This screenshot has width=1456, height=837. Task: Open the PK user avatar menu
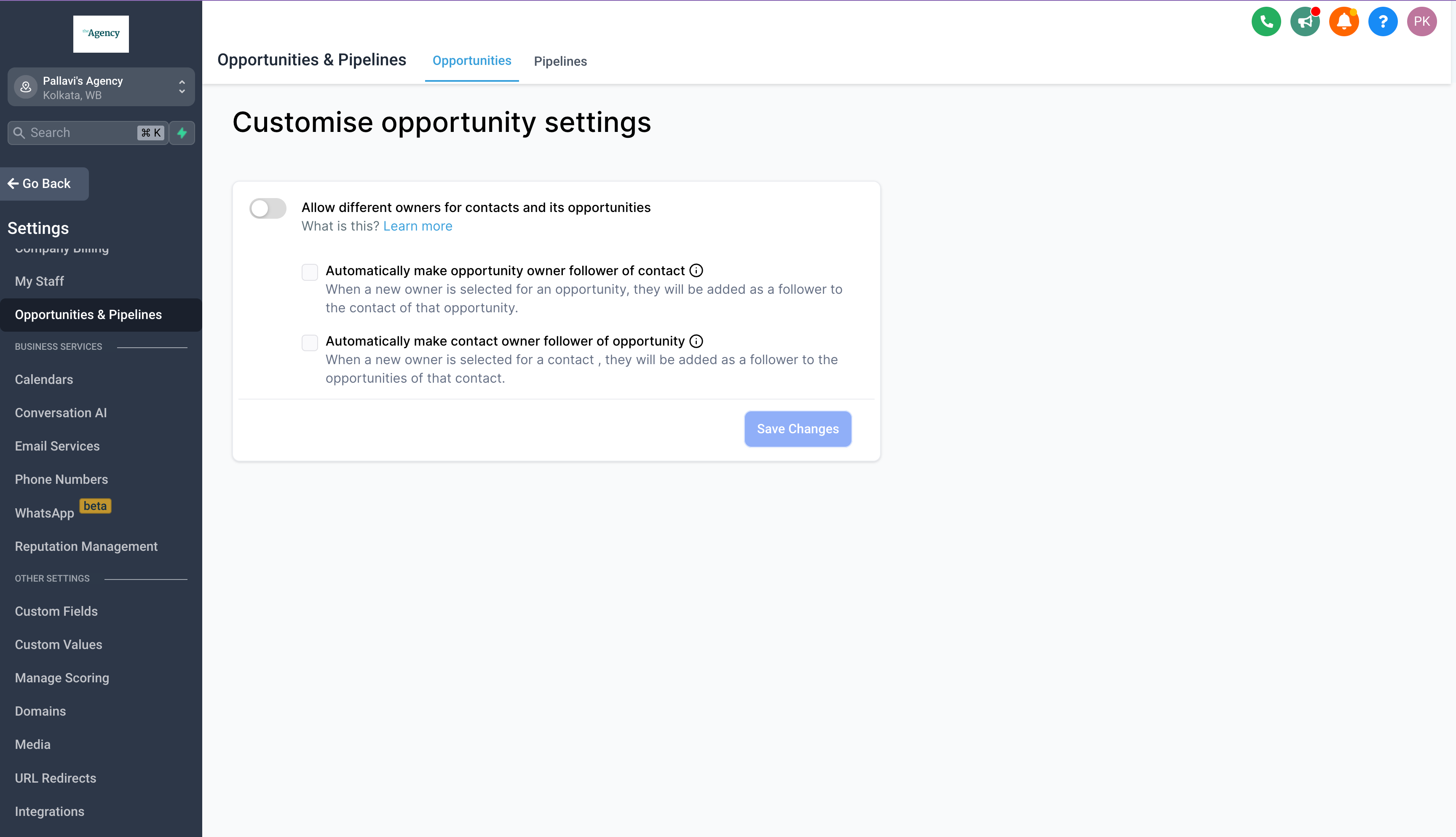pyautogui.click(x=1421, y=22)
